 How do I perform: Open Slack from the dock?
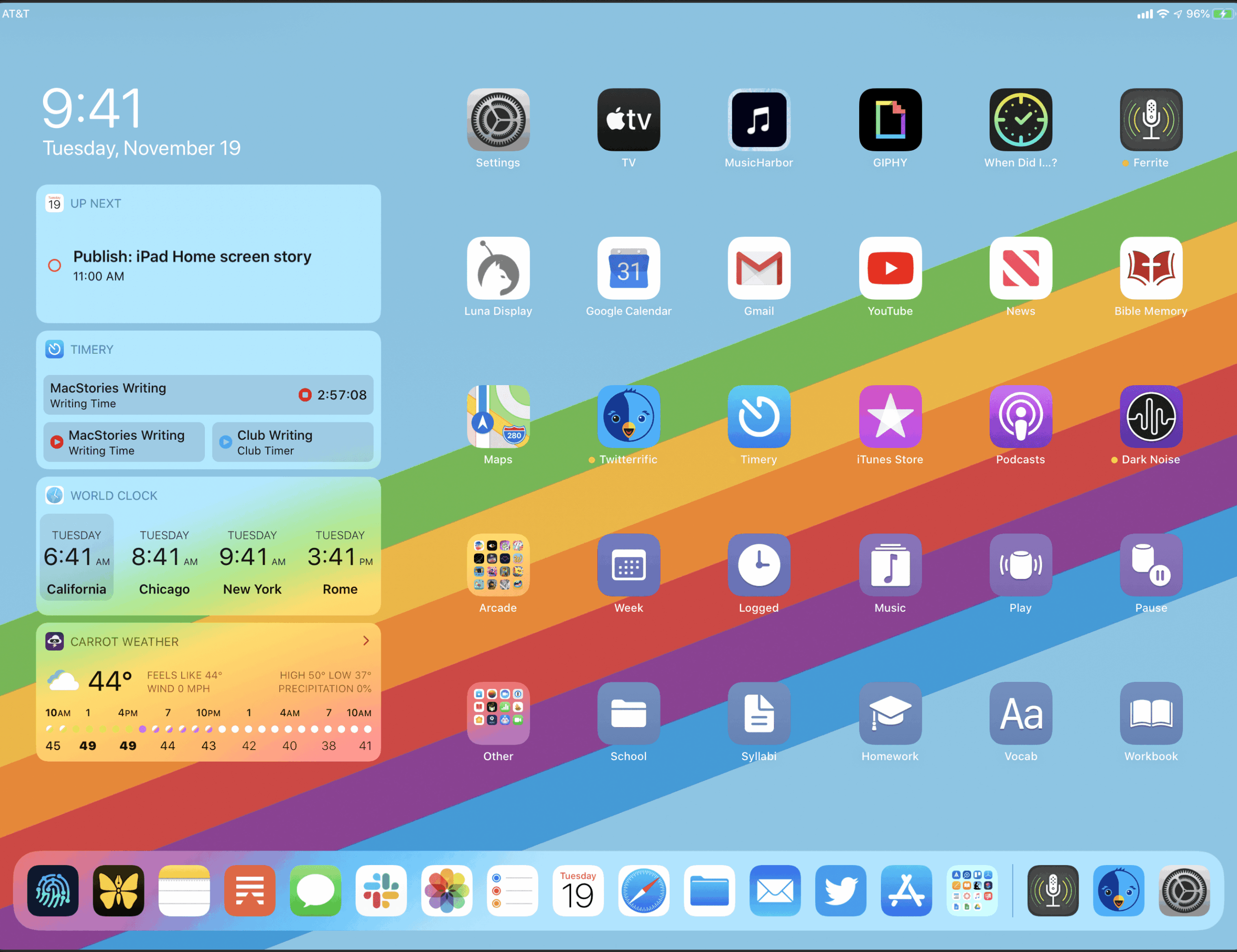point(381,890)
